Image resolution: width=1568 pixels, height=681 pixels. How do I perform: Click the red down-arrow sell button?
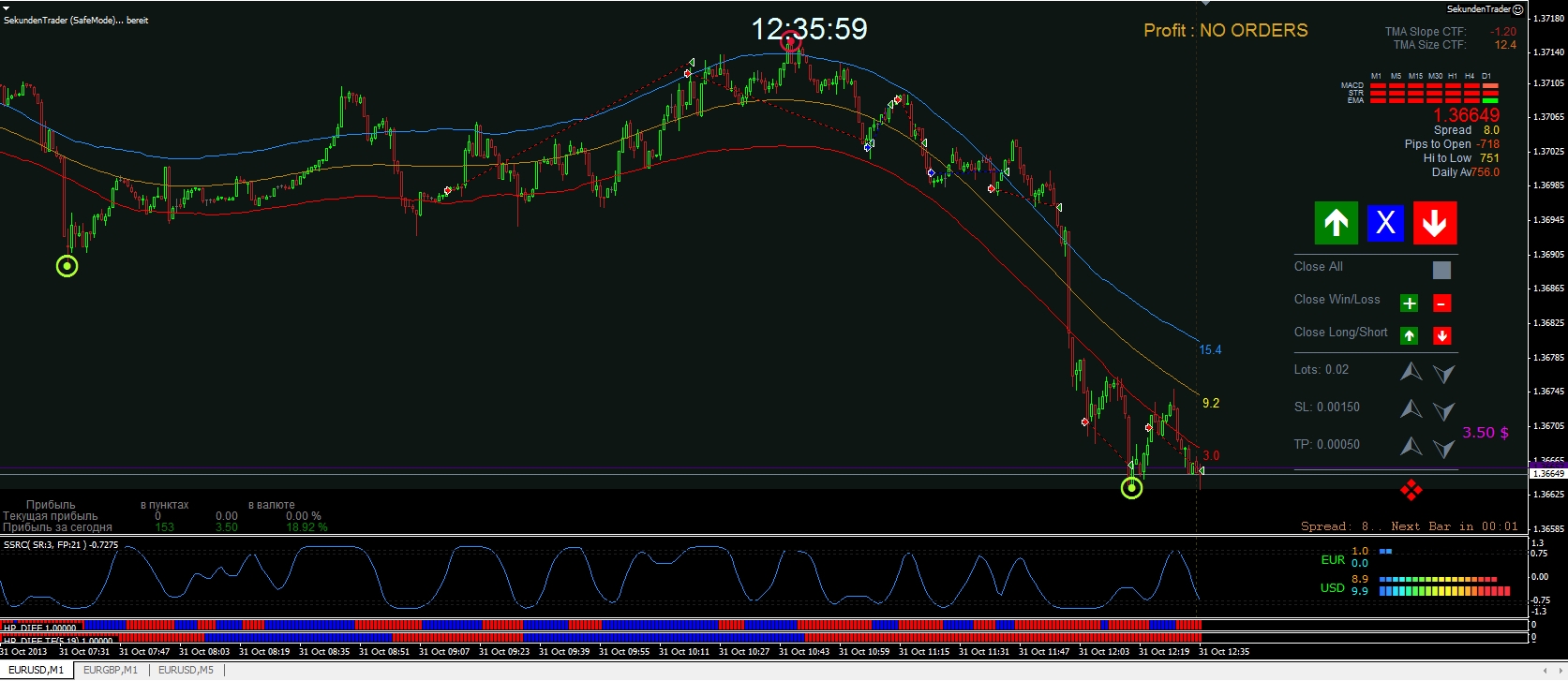(x=1435, y=223)
